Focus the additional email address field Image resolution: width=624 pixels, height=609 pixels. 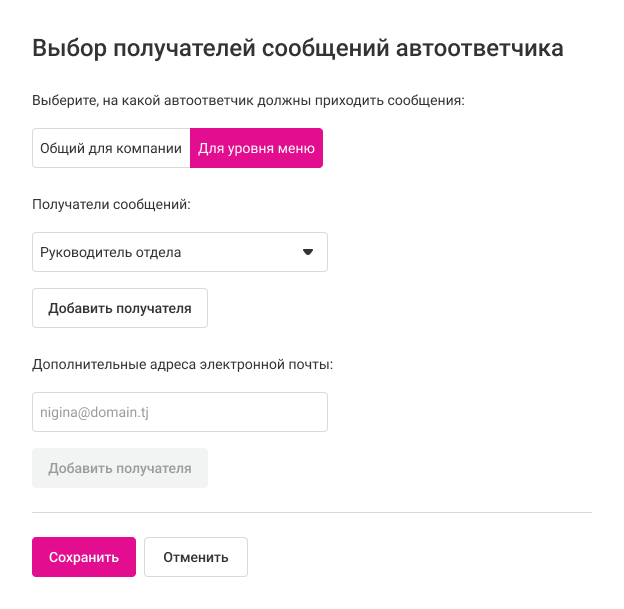[x=180, y=412]
